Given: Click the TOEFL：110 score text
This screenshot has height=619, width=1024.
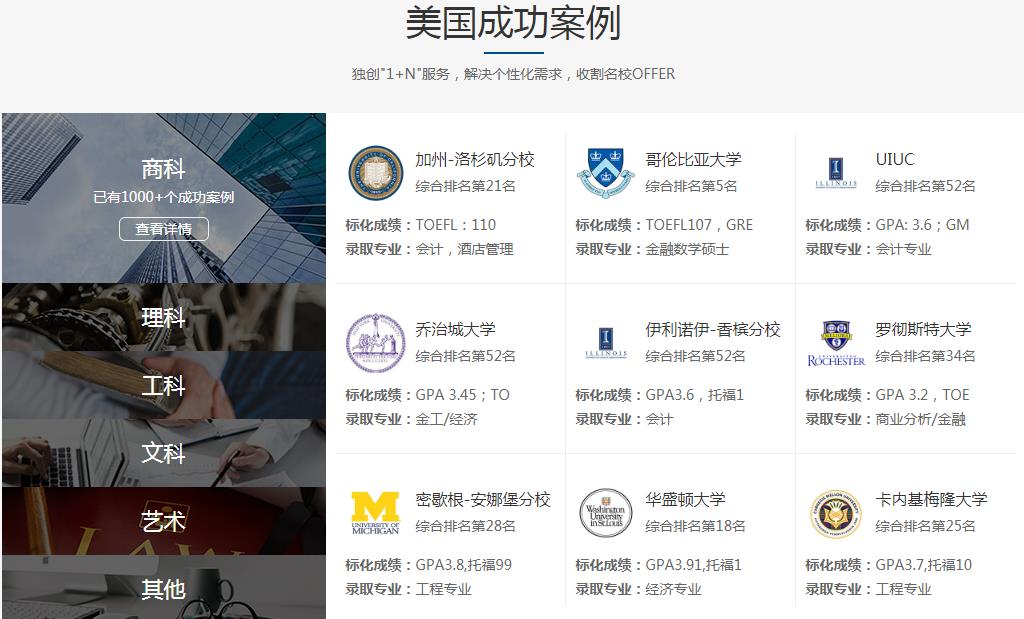Looking at the screenshot, I should pos(456,225).
